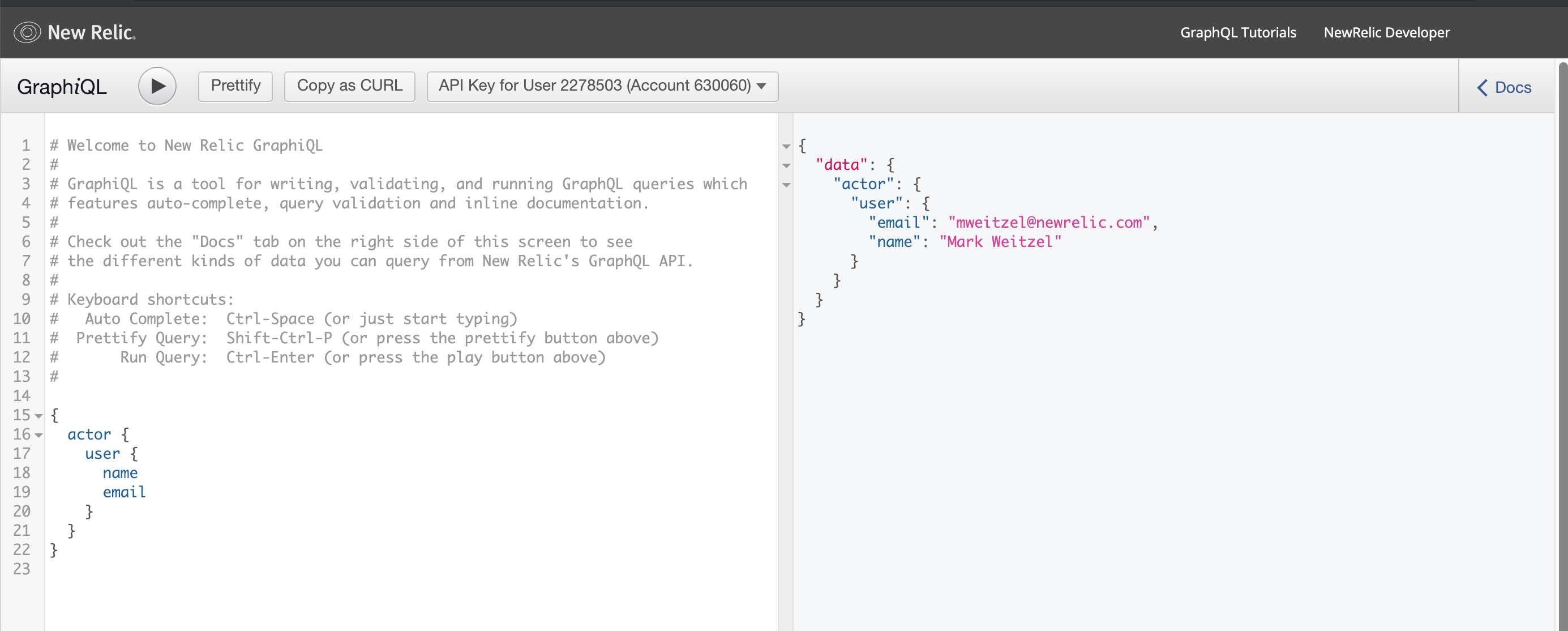Open the Docs panel chevron
The image size is (1568, 631).
1482,88
